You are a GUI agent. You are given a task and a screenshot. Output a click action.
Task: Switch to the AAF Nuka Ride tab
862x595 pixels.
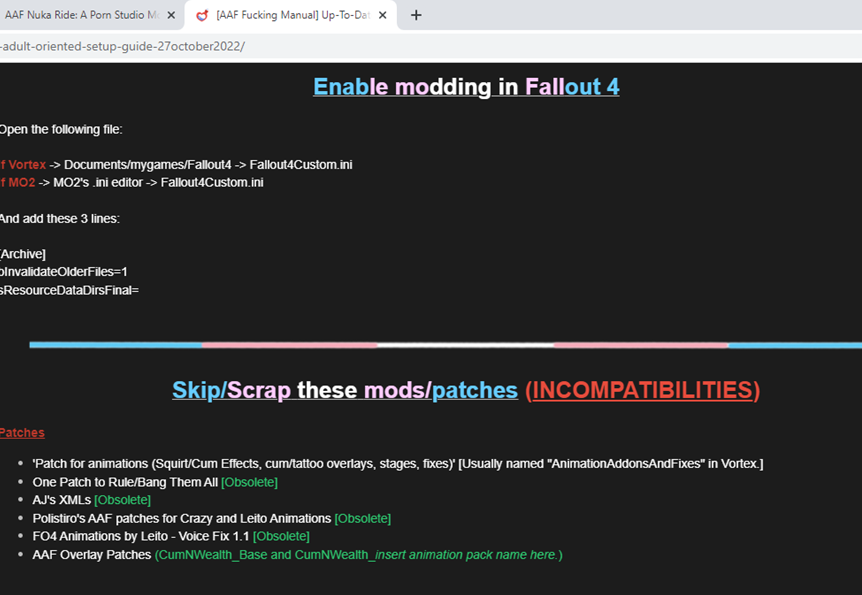[80, 16]
